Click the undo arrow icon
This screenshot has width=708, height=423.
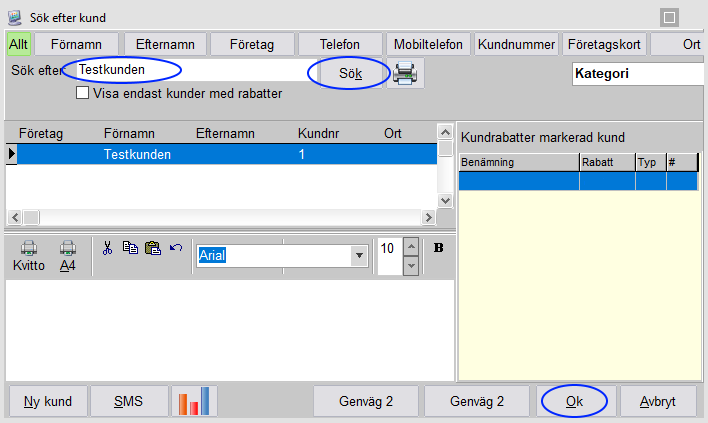click(175, 248)
